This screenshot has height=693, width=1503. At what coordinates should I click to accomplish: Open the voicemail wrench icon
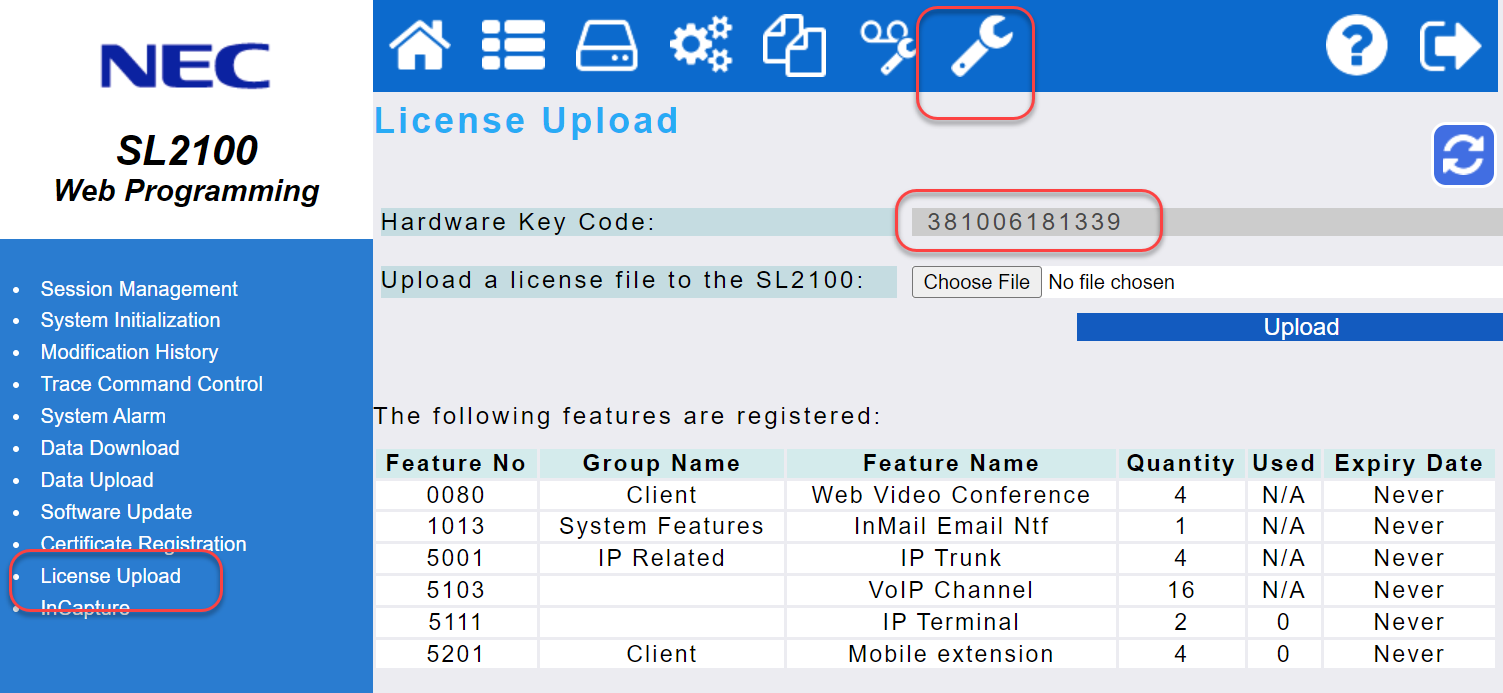coord(888,46)
